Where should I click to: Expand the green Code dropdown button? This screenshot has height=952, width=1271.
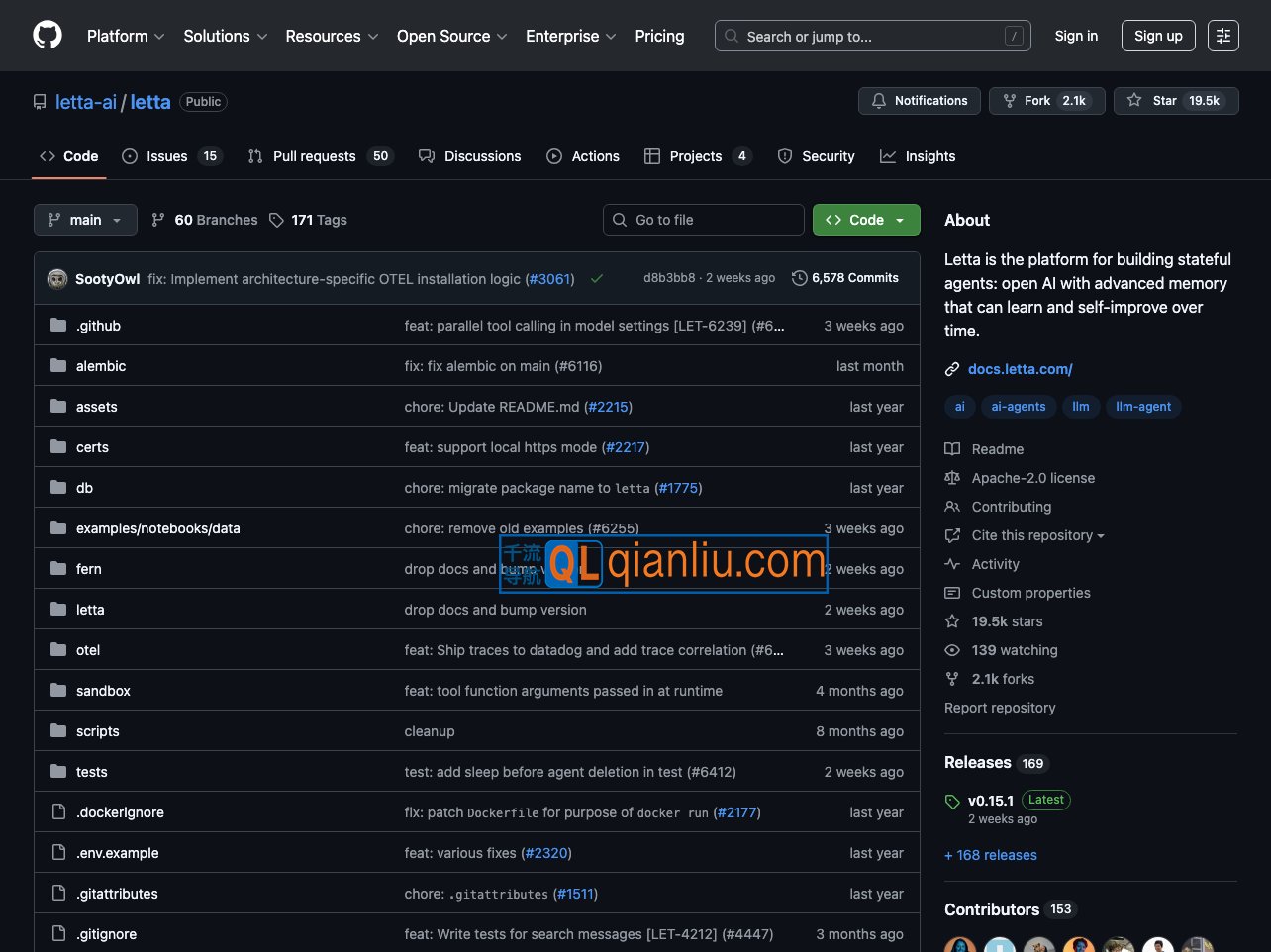866,220
